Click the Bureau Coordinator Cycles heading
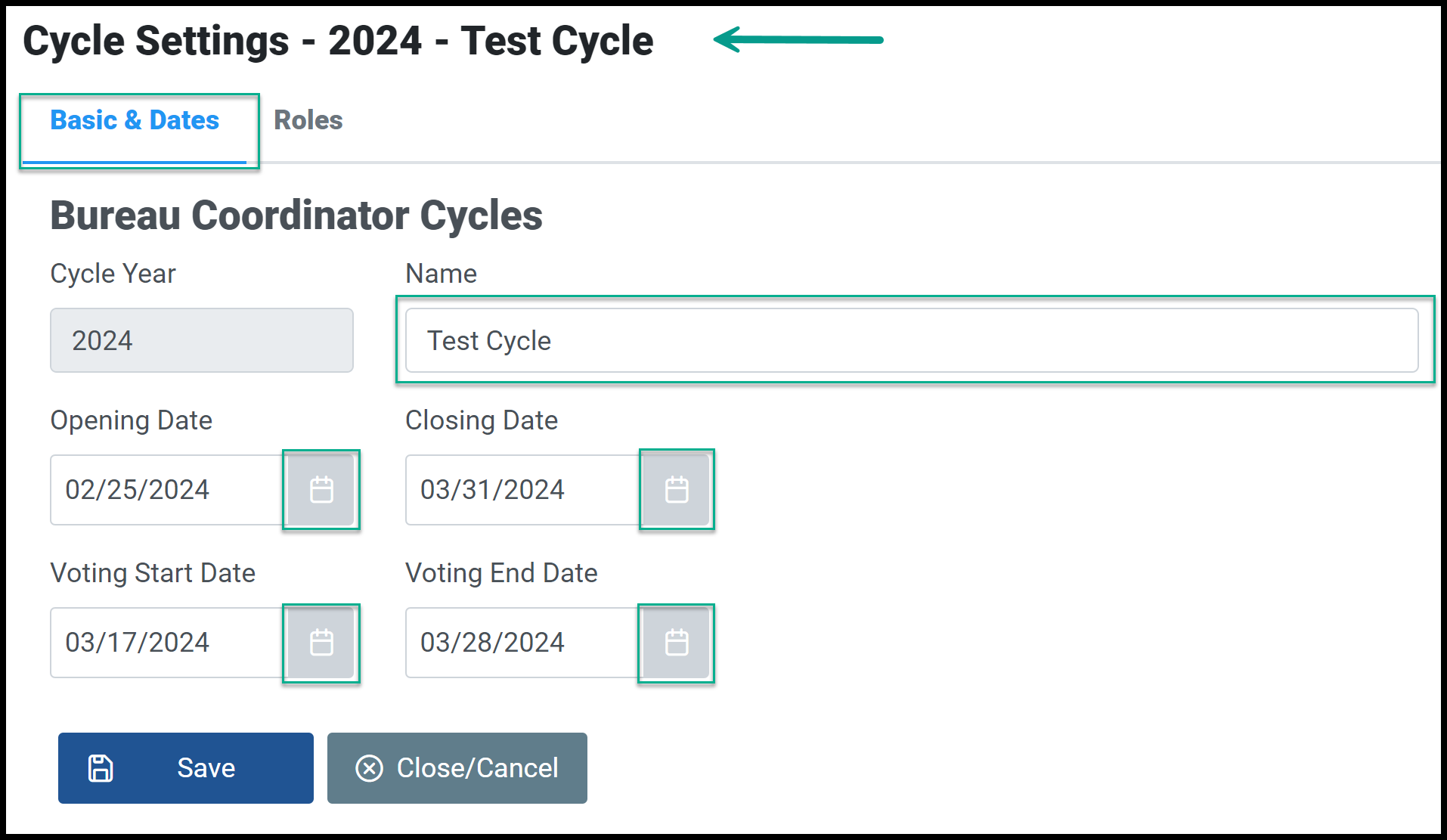The width and height of the screenshot is (1447, 840). [296, 215]
